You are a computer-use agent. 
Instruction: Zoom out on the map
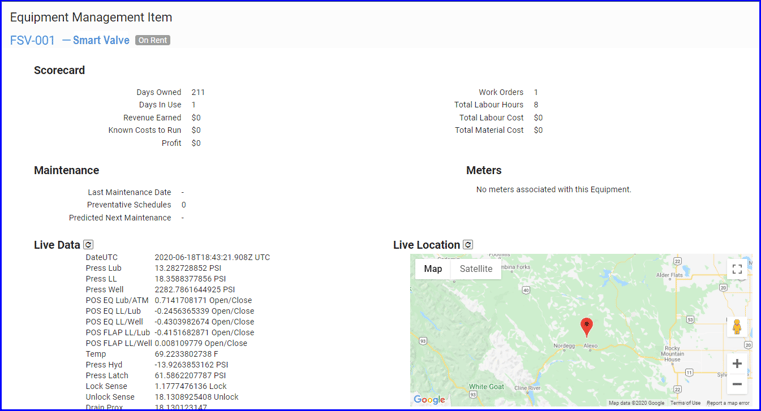tap(737, 384)
